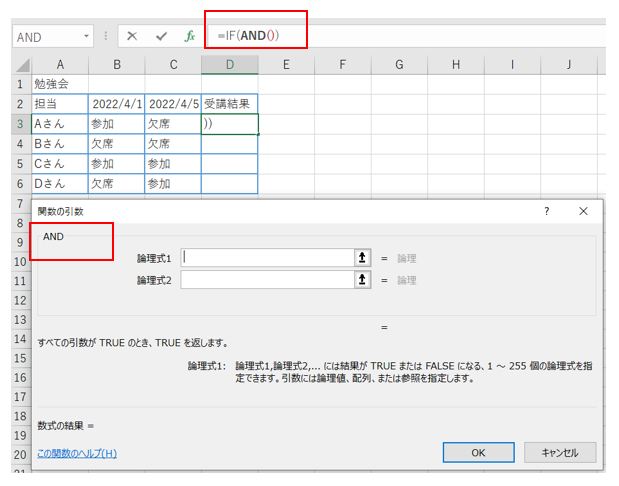619x486 pixels.
Task: Click the formula bar Enter checkmark icon
Action: 161,36
